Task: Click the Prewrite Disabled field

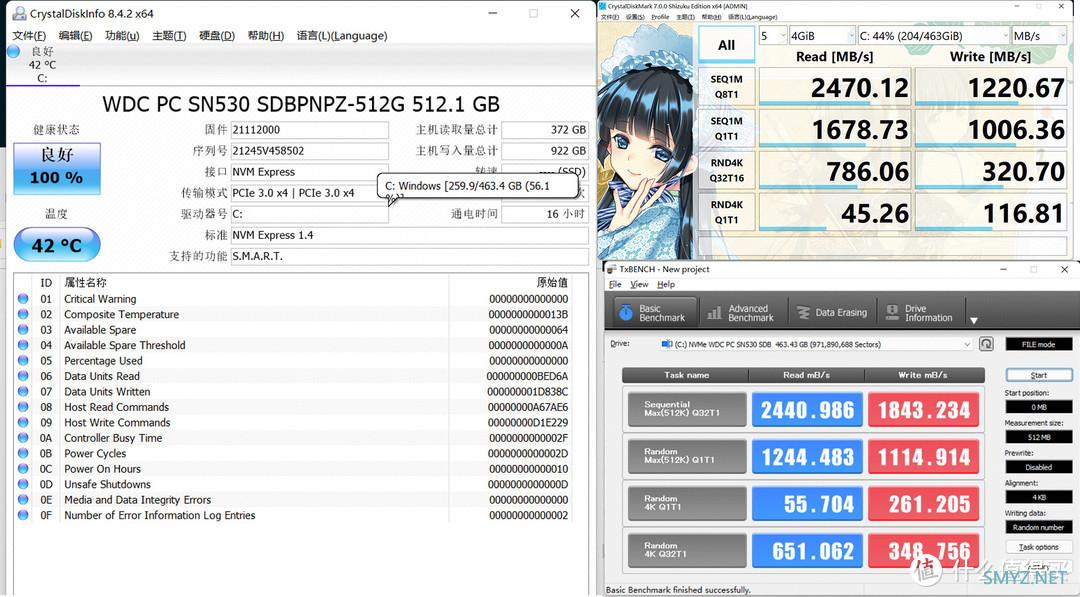Action: coord(1039,467)
